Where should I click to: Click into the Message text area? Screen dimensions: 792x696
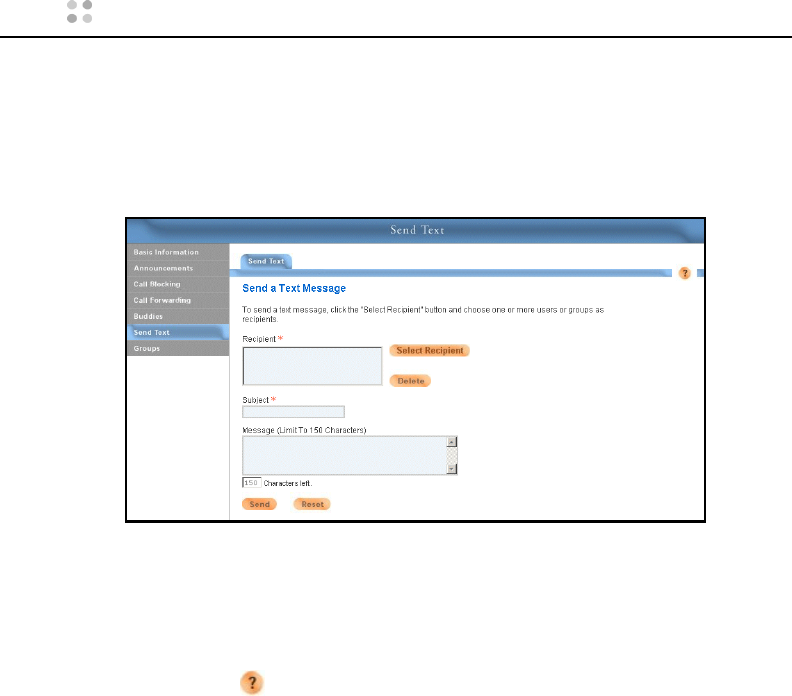(x=344, y=456)
